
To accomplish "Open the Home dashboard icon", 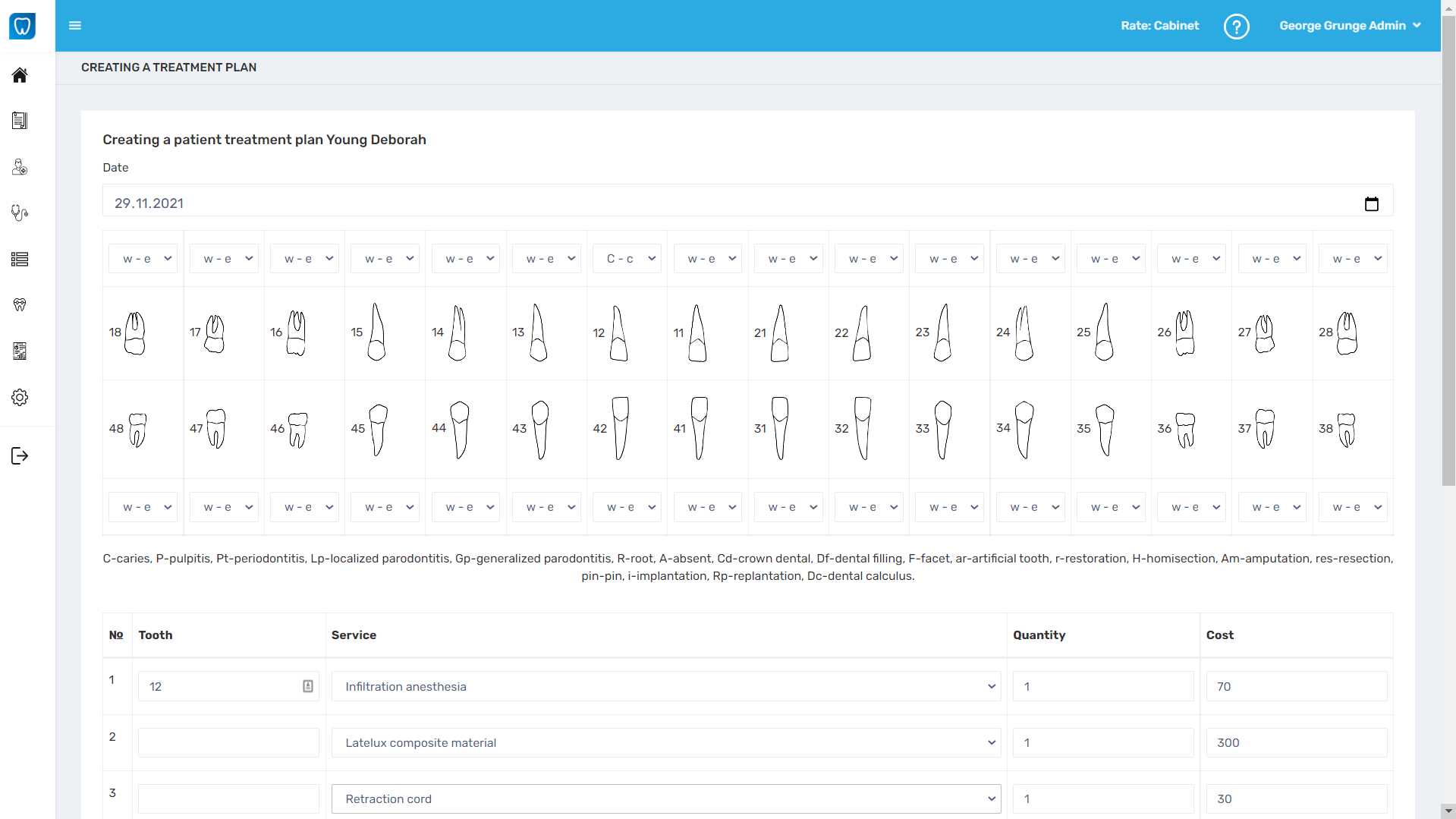I will tap(19, 75).
